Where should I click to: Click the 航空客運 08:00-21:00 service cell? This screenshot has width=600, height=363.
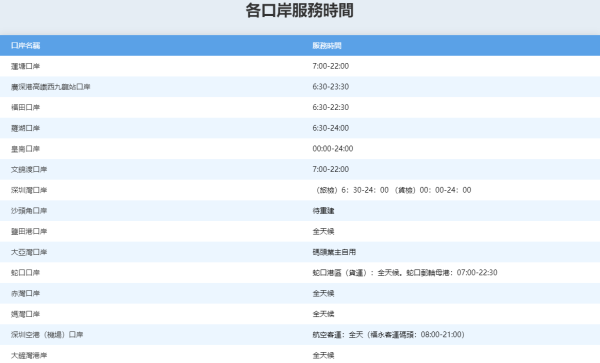[x=388, y=335]
